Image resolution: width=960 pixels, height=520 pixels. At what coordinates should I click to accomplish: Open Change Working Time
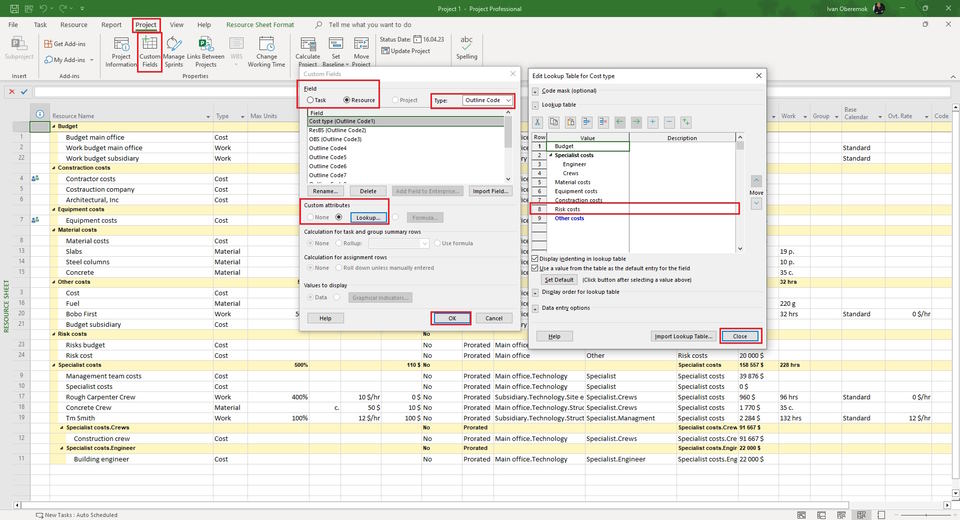coord(266,52)
